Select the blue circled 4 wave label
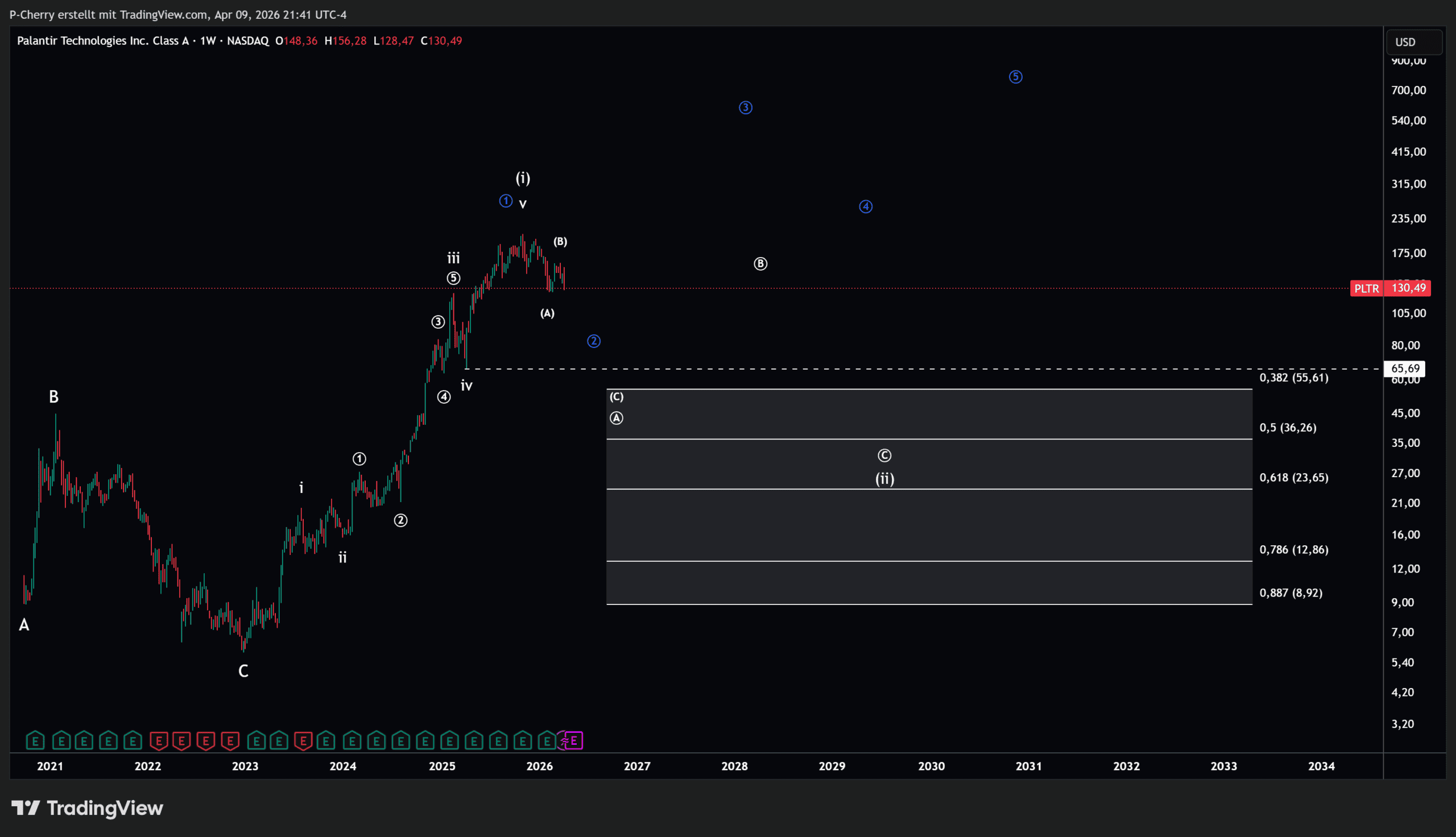The image size is (1456, 837). [x=866, y=206]
